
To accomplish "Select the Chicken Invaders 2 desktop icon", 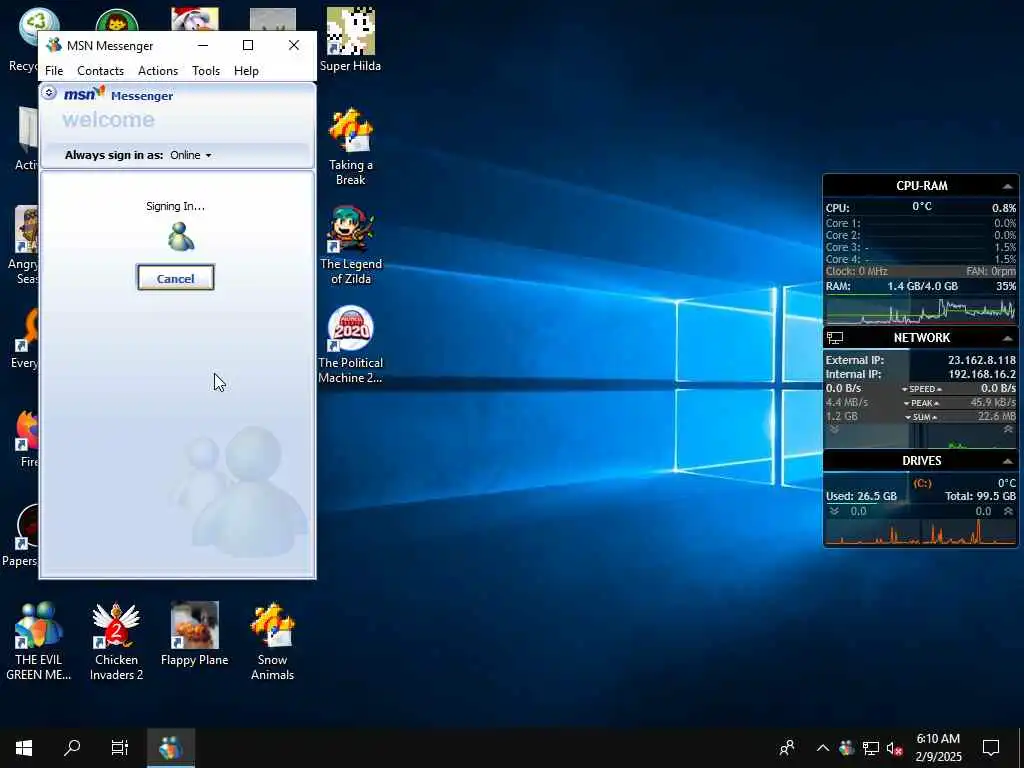I will click(116, 641).
